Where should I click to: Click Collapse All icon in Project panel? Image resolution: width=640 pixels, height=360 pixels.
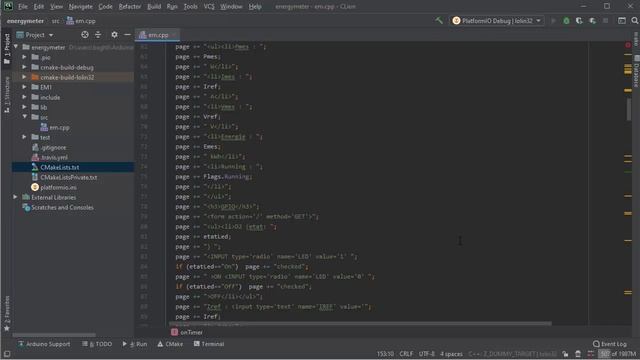(x=98, y=35)
